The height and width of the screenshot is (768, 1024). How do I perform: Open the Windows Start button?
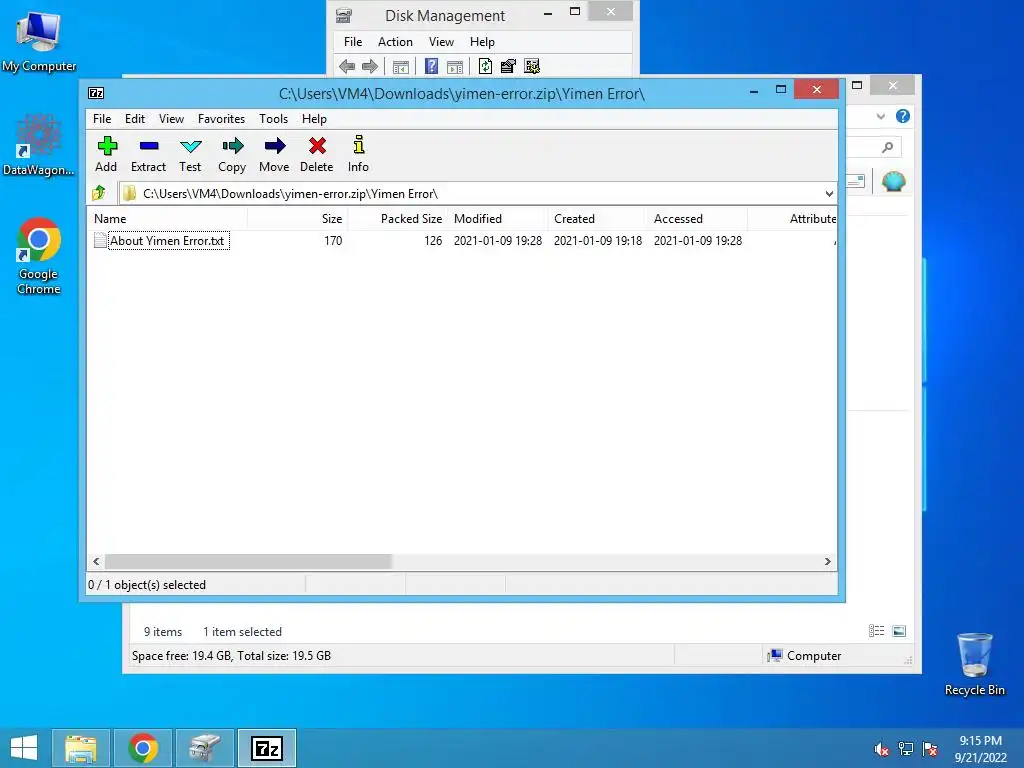tap(24, 748)
